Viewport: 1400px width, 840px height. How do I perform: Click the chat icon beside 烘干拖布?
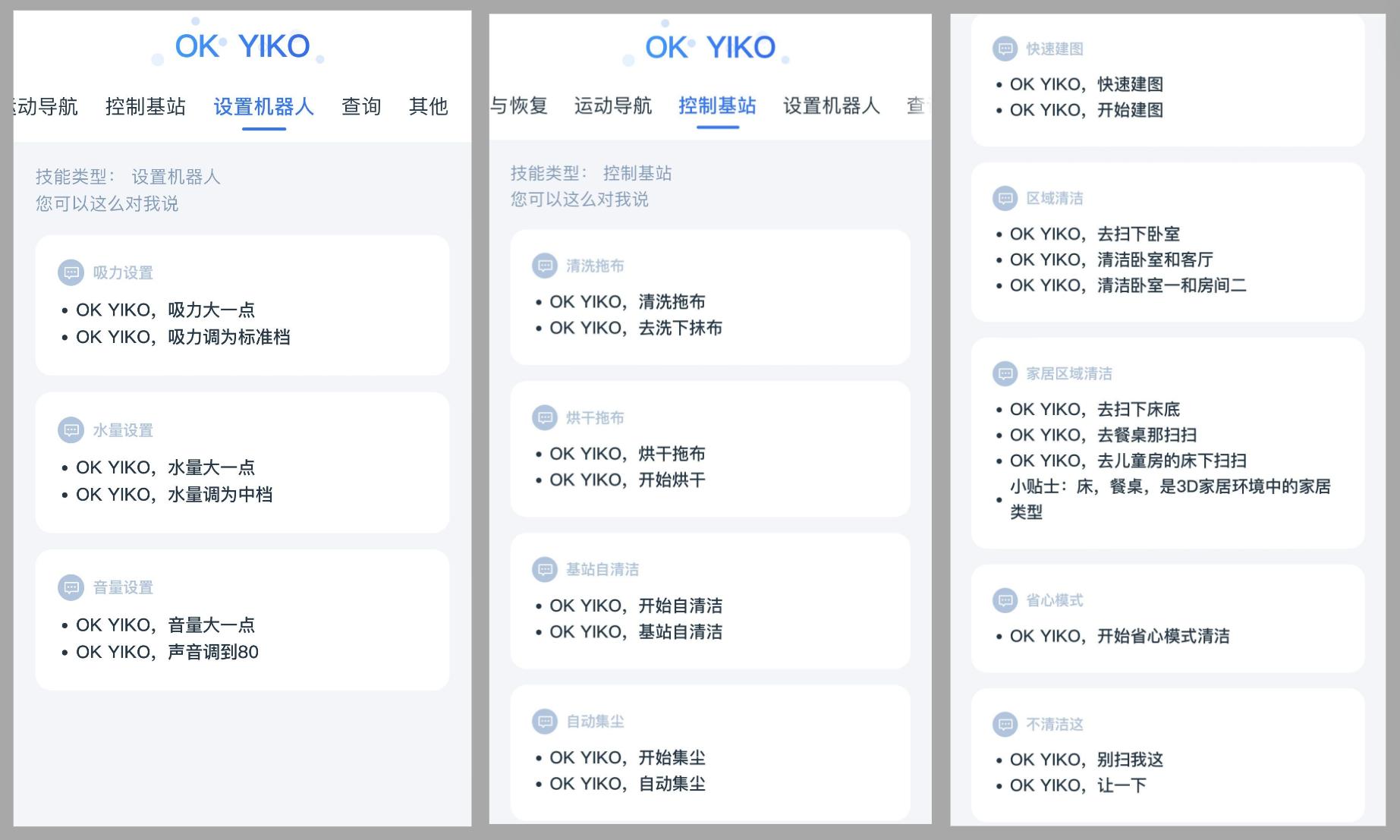tap(545, 417)
